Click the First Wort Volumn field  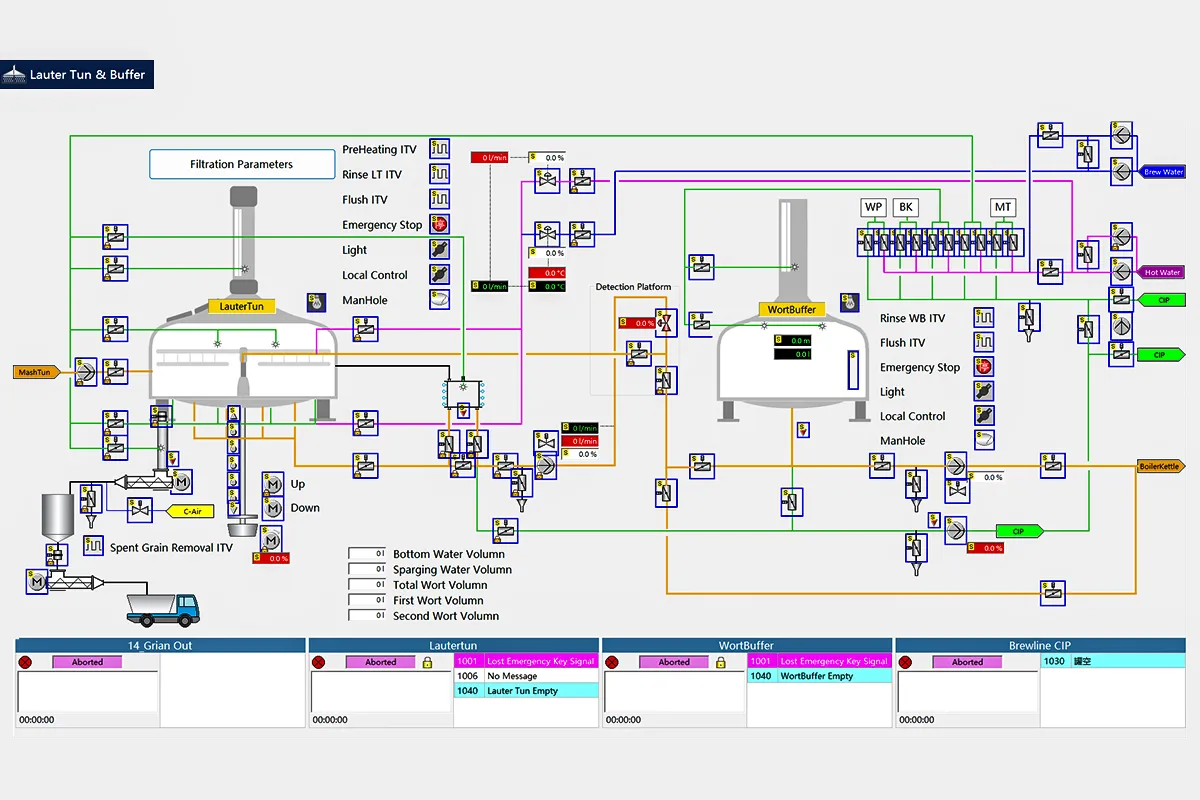tap(367, 600)
